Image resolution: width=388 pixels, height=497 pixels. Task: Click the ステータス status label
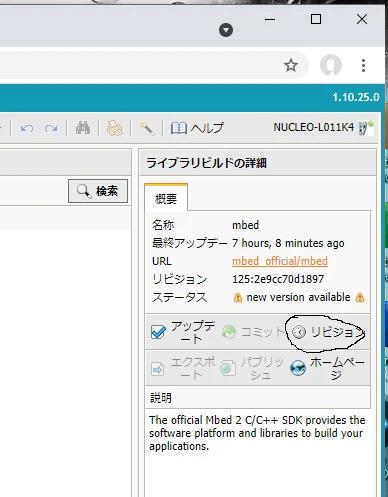pos(179,297)
